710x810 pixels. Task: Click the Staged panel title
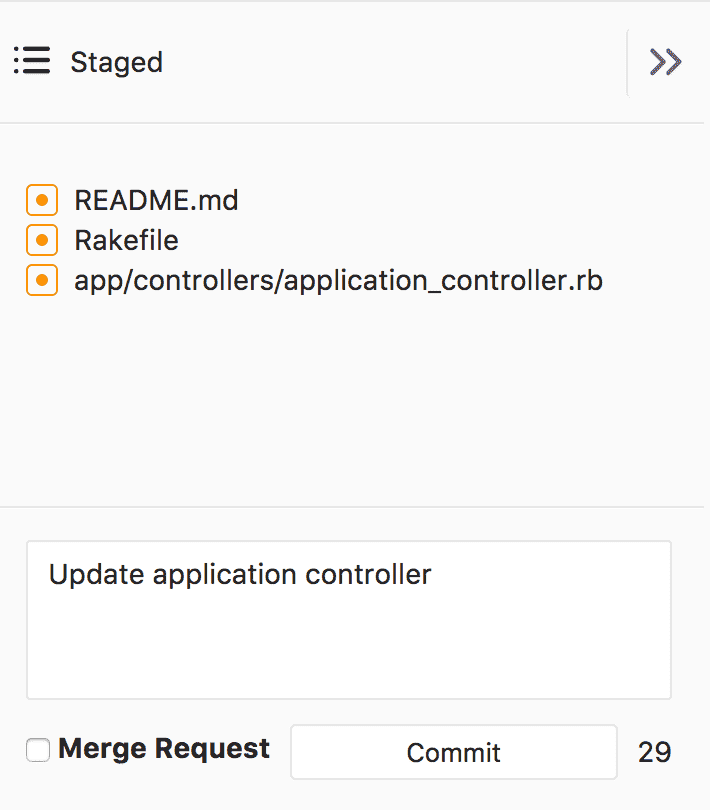[116, 62]
